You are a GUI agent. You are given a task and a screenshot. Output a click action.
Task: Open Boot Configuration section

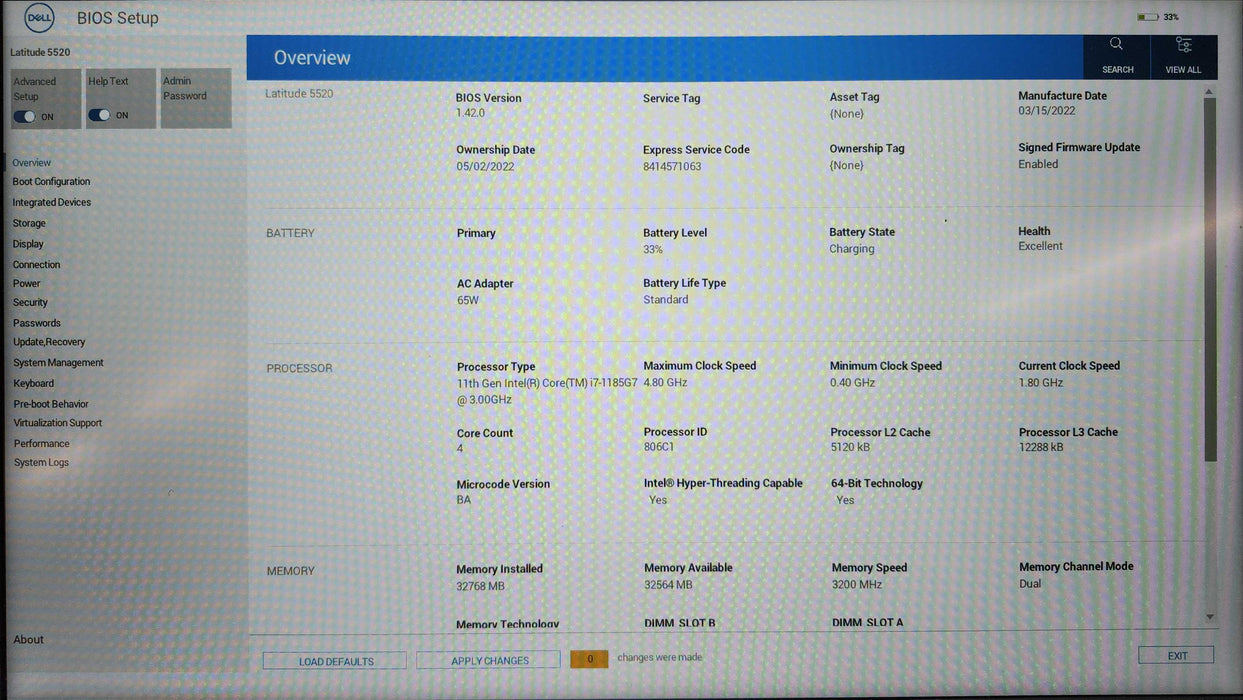[x=51, y=182]
